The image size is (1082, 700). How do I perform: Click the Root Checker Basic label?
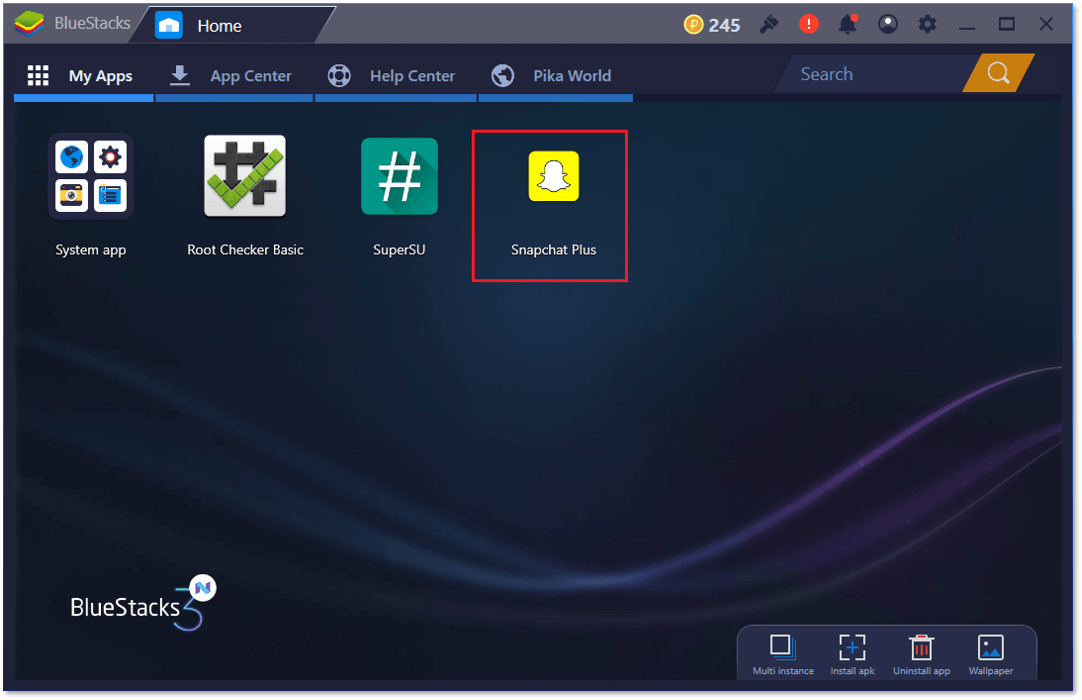(245, 250)
